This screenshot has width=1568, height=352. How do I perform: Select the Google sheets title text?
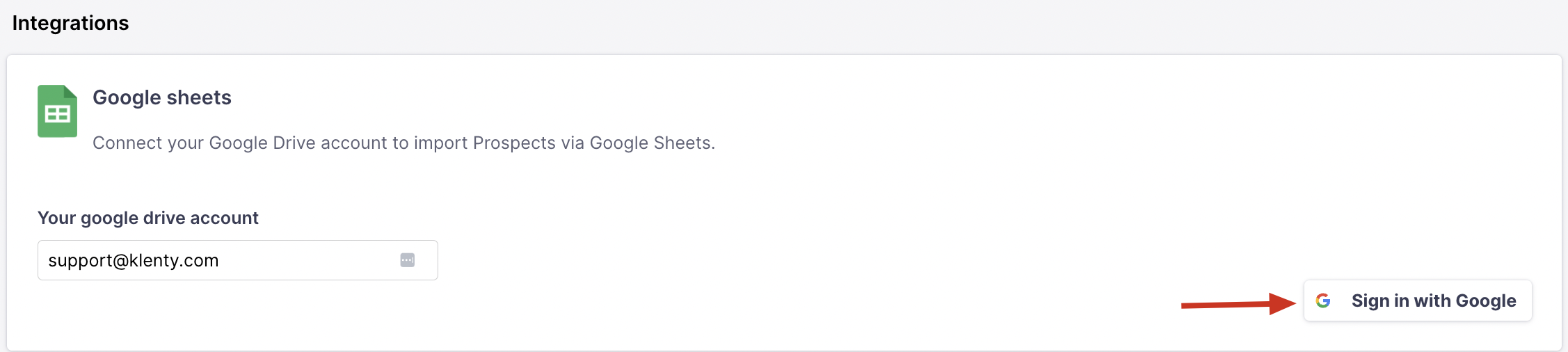161,97
